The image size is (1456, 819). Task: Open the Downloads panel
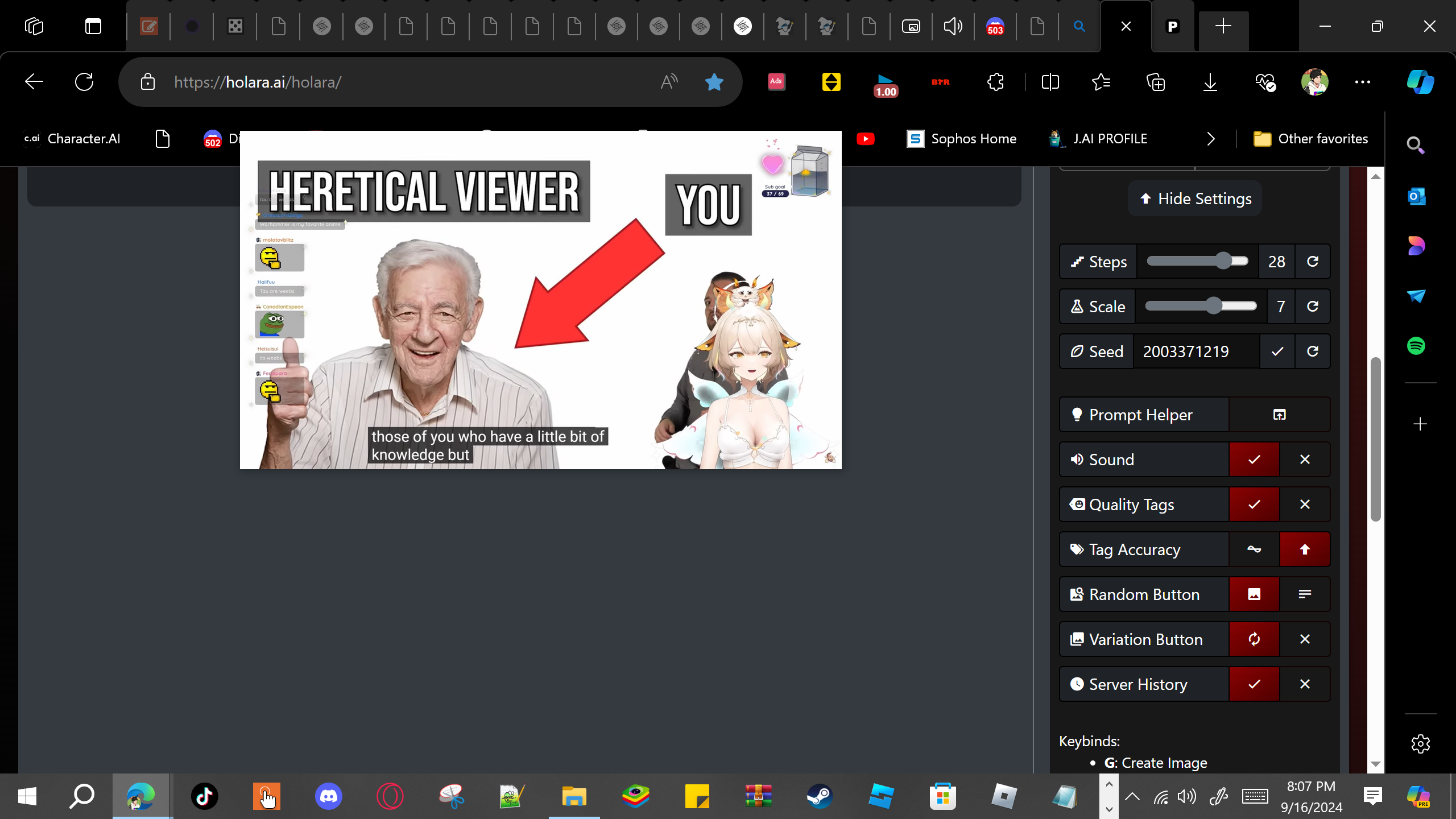coord(1210,82)
